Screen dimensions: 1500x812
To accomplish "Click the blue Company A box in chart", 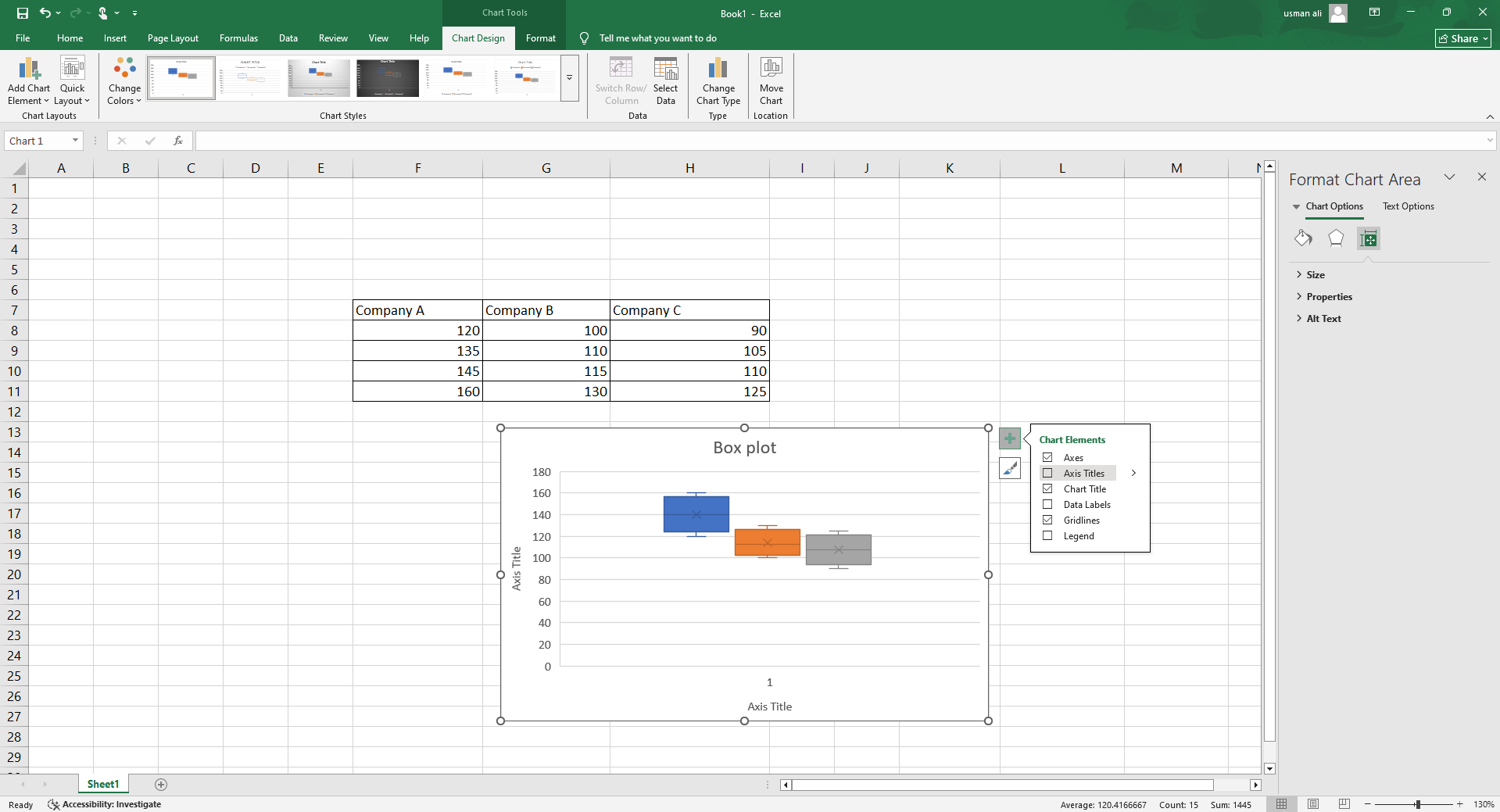I will coord(696,514).
